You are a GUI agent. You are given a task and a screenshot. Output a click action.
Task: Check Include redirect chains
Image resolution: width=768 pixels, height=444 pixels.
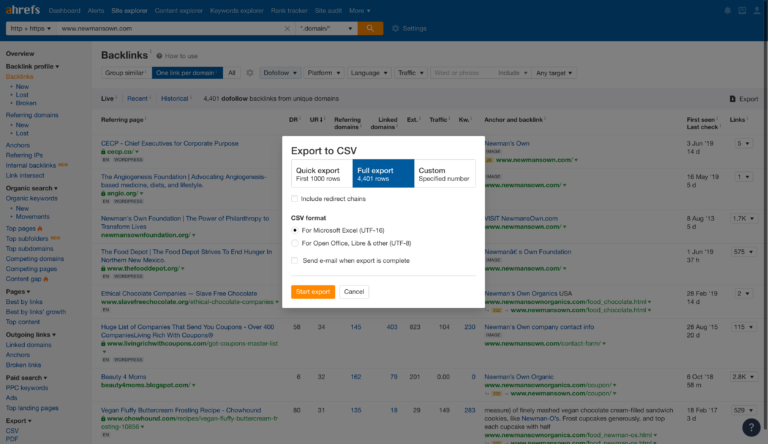pos(294,198)
